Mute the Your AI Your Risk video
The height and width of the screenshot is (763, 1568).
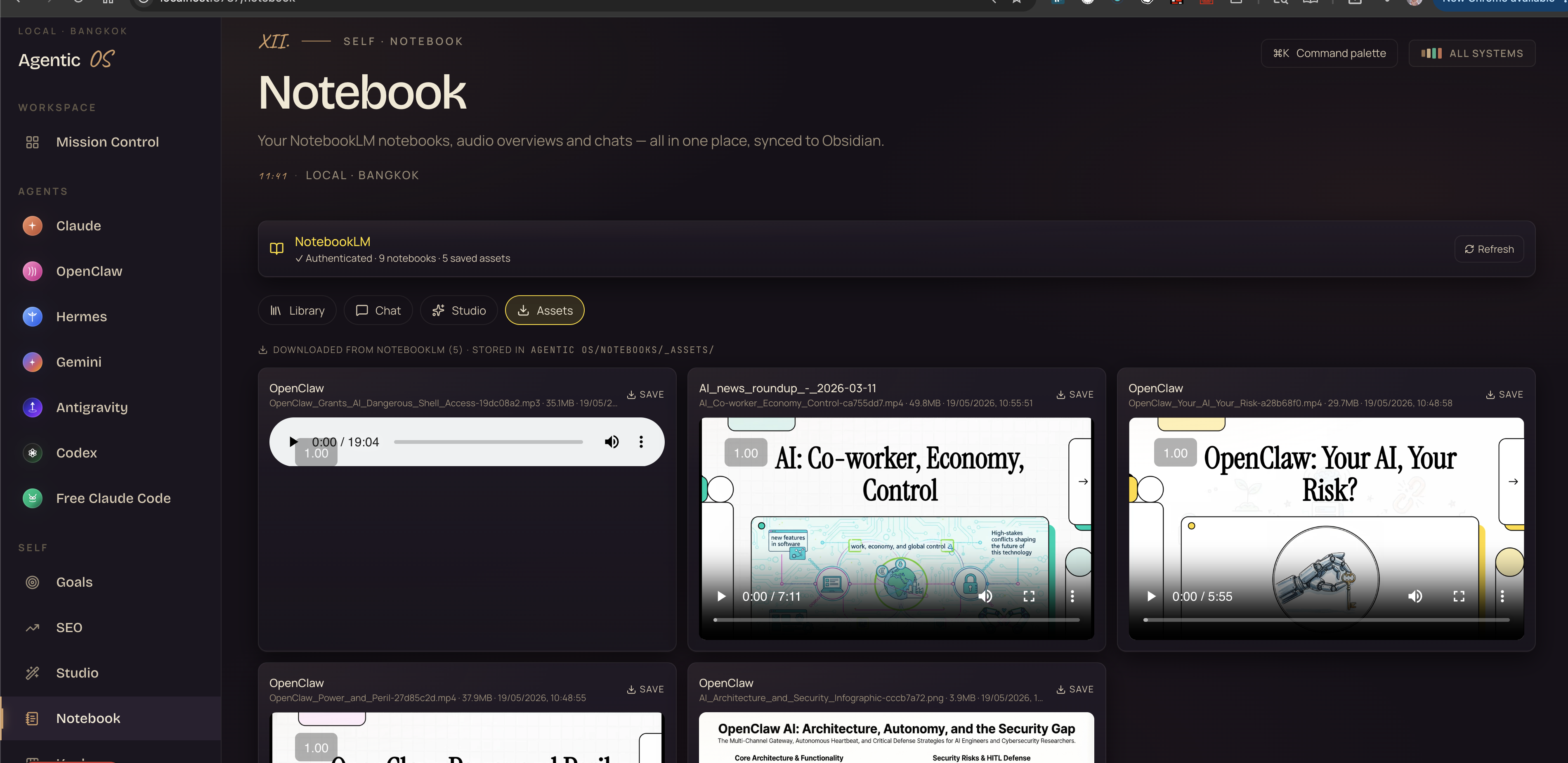click(x=1415, y=596)
